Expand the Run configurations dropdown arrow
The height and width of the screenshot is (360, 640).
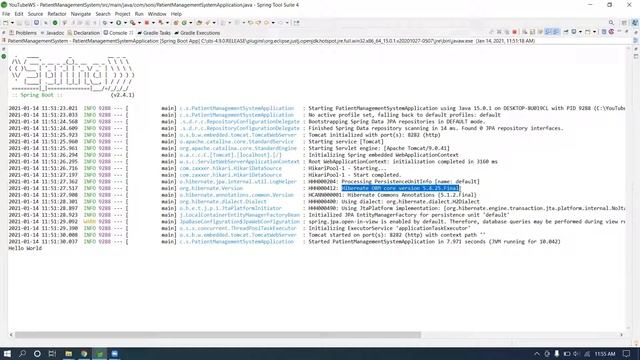125,23
